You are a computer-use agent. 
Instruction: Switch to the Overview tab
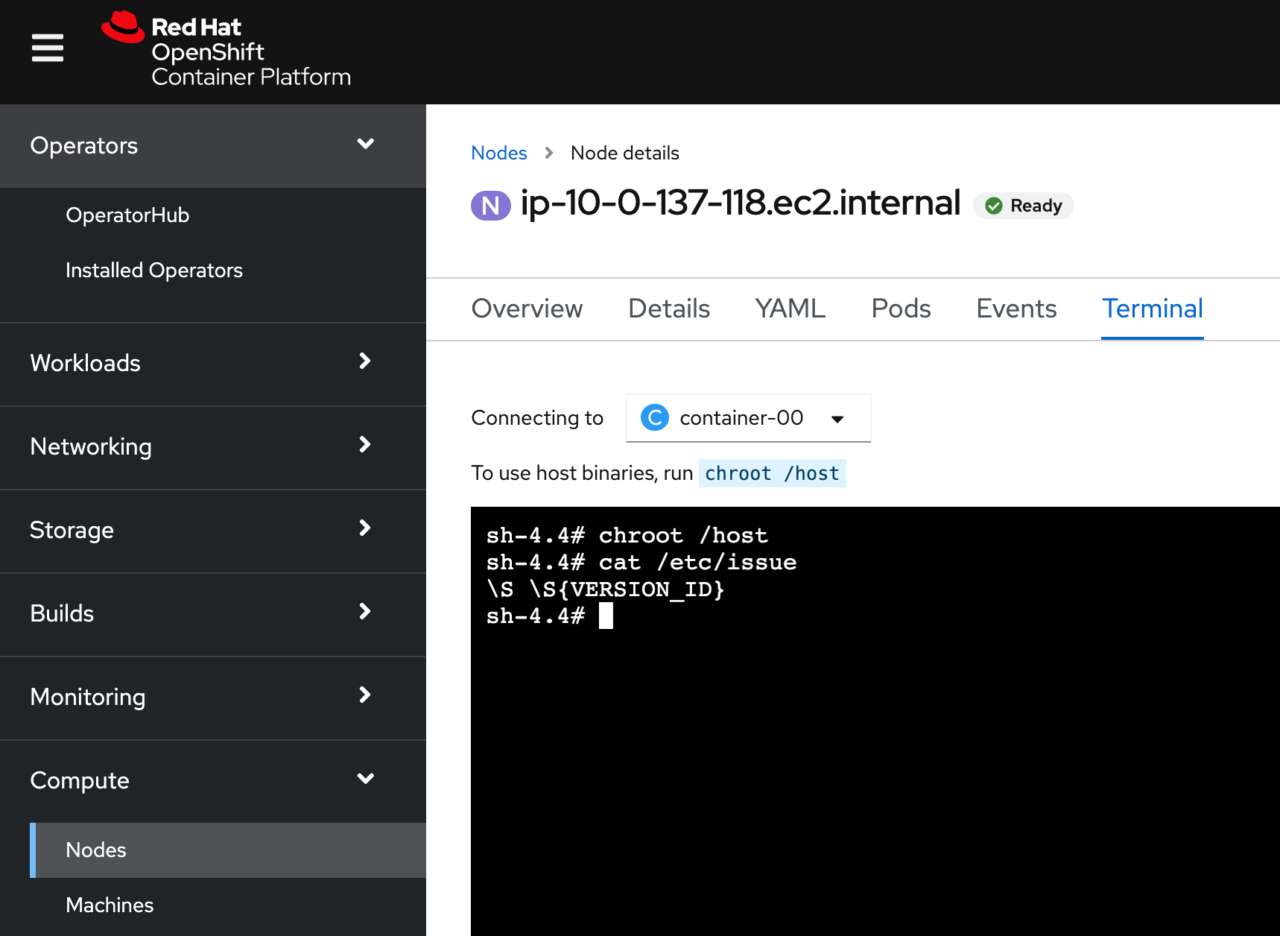[x=526, y=309]
